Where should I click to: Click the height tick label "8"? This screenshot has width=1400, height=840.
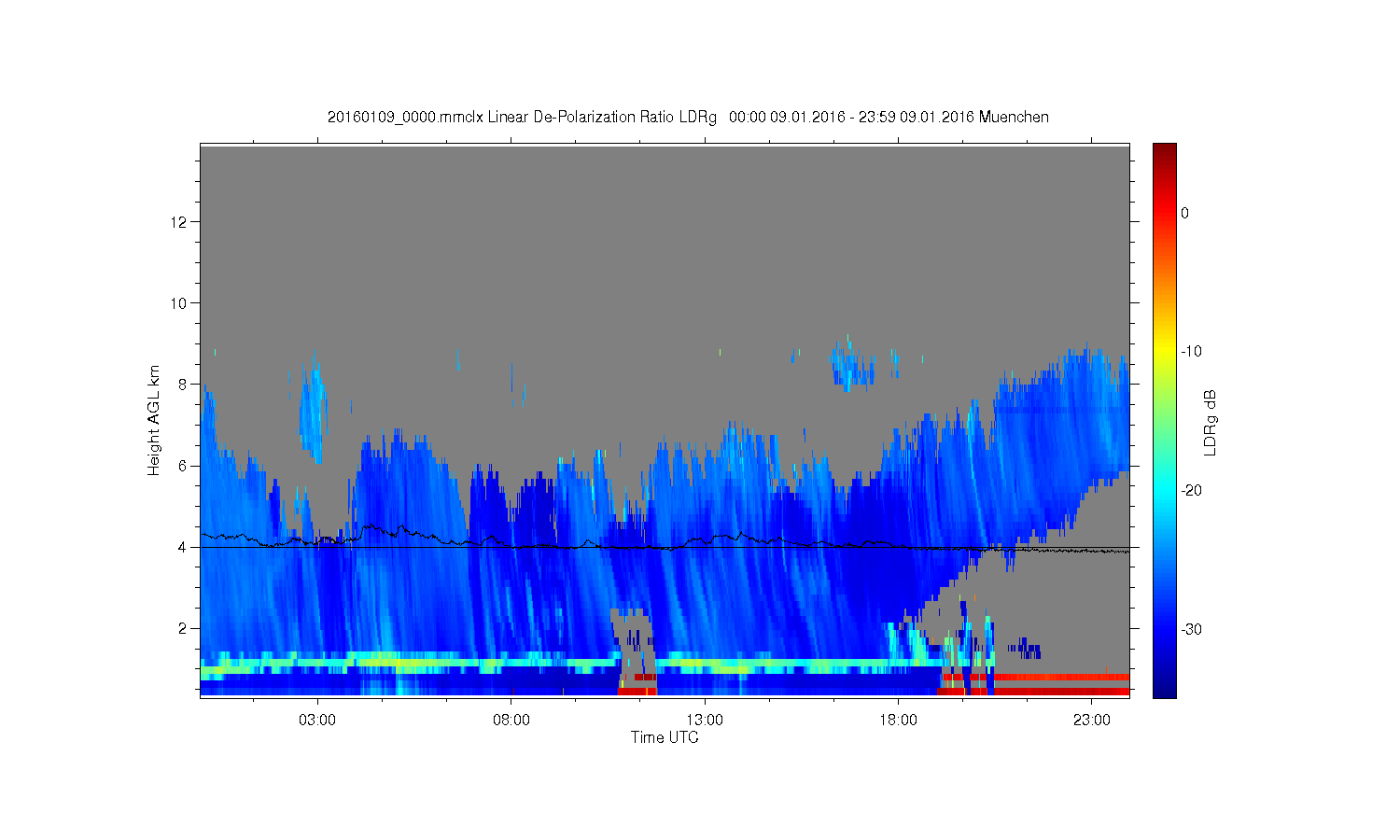(x=184, y=384)
